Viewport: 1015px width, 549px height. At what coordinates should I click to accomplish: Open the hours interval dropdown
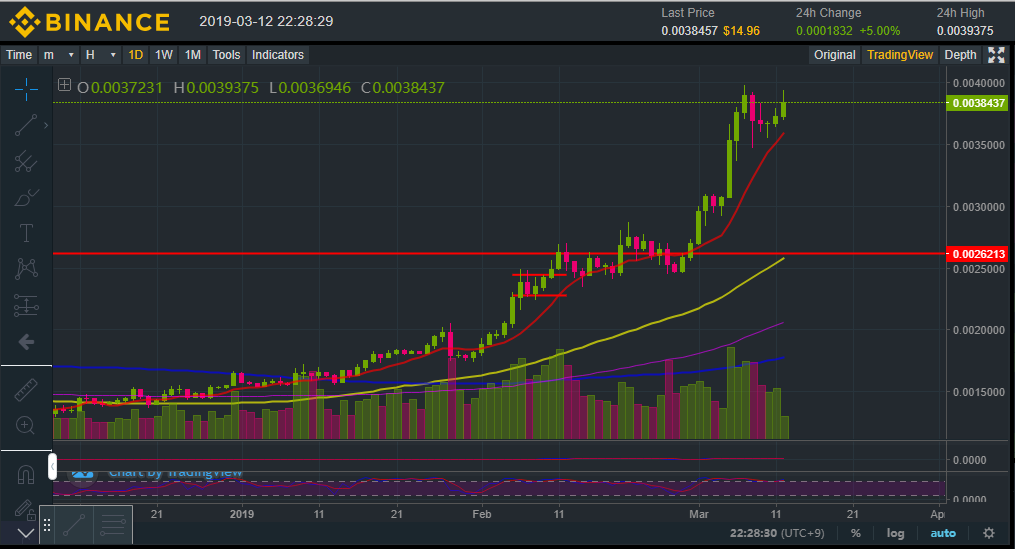(101, 55)
